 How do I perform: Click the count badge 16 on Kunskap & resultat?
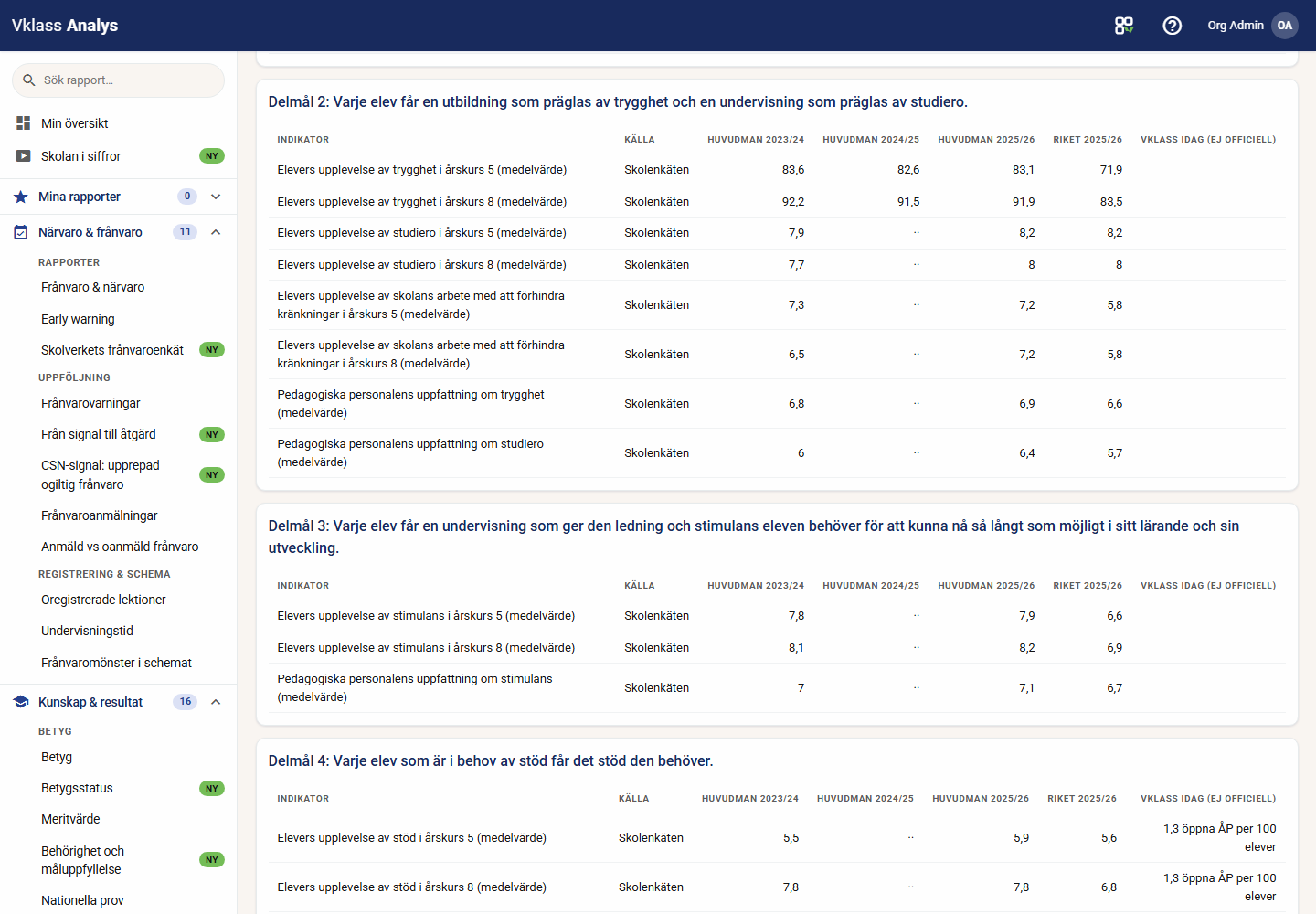[x=186, y=702]
